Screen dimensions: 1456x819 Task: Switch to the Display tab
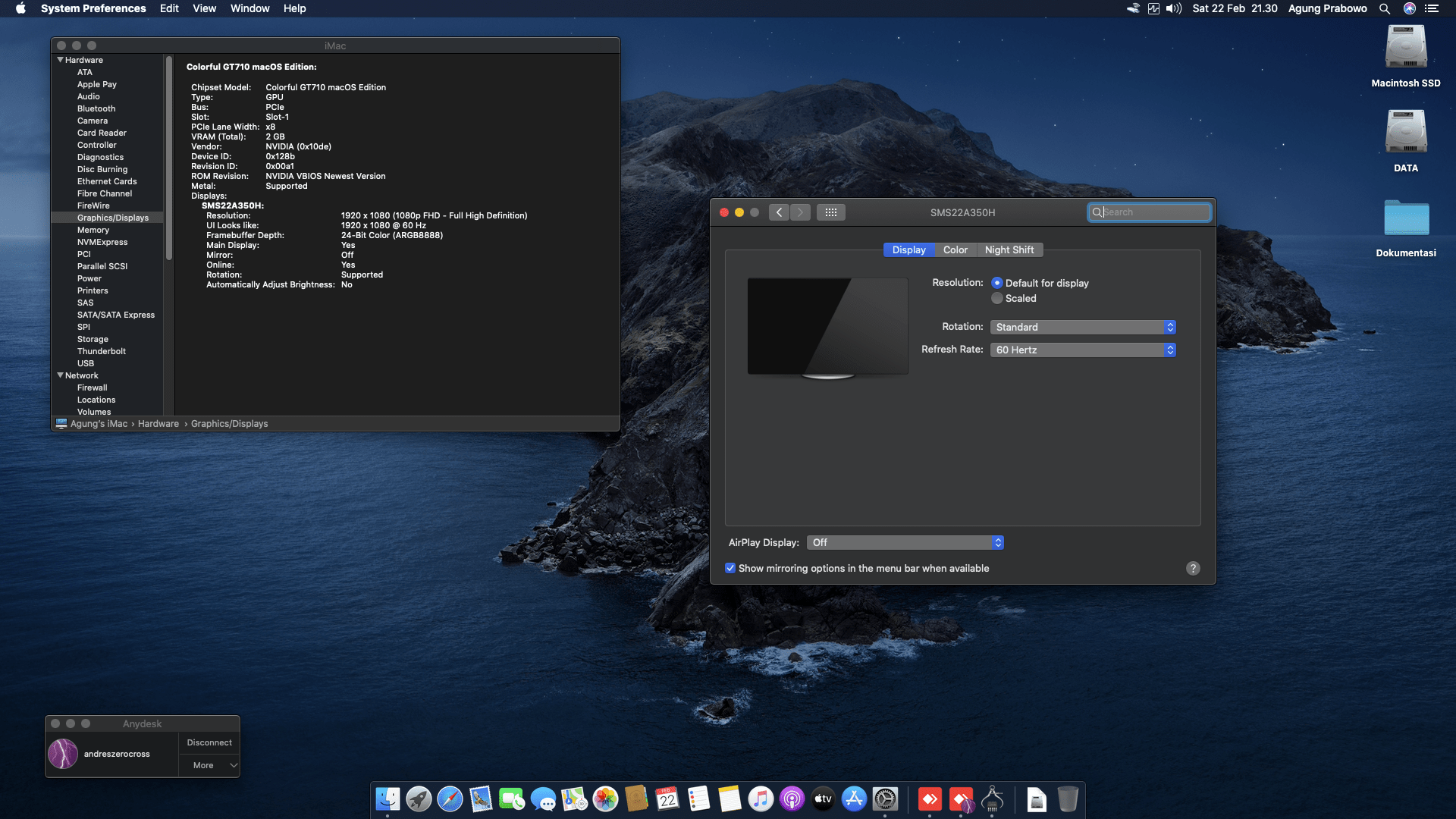tap(908, 249)
